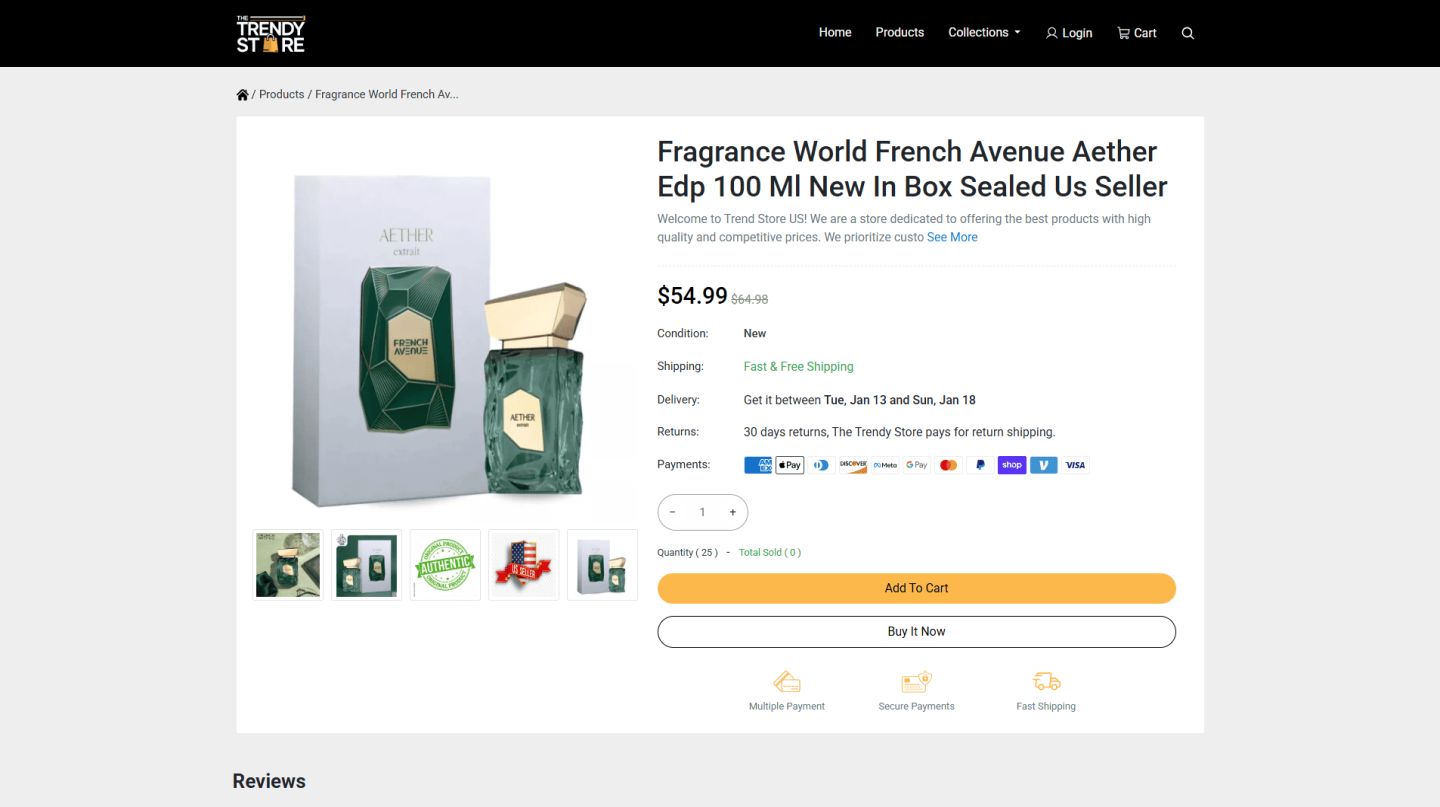Click the home icon in breadcrumb
The width and height of the screenshot is (1440, 807).
[x=242, y=95]
